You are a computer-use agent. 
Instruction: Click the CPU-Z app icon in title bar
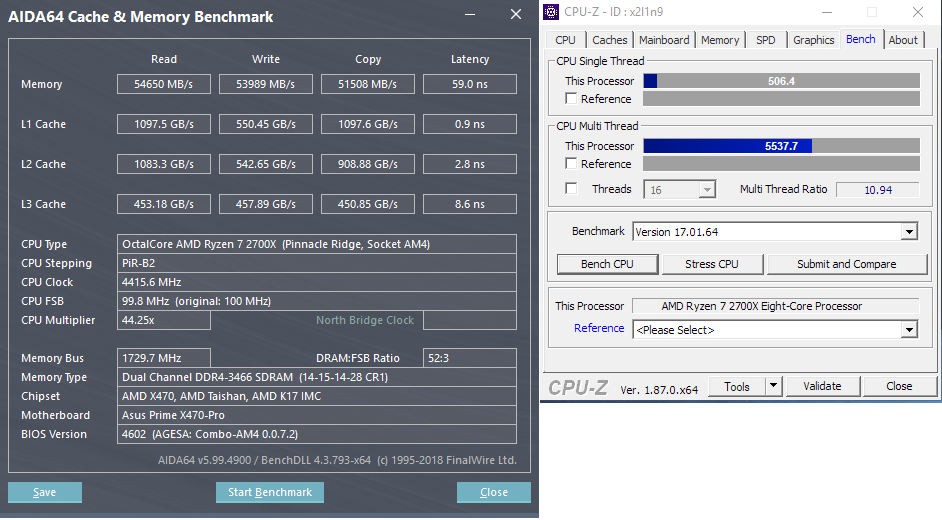[x=551, y=12]
